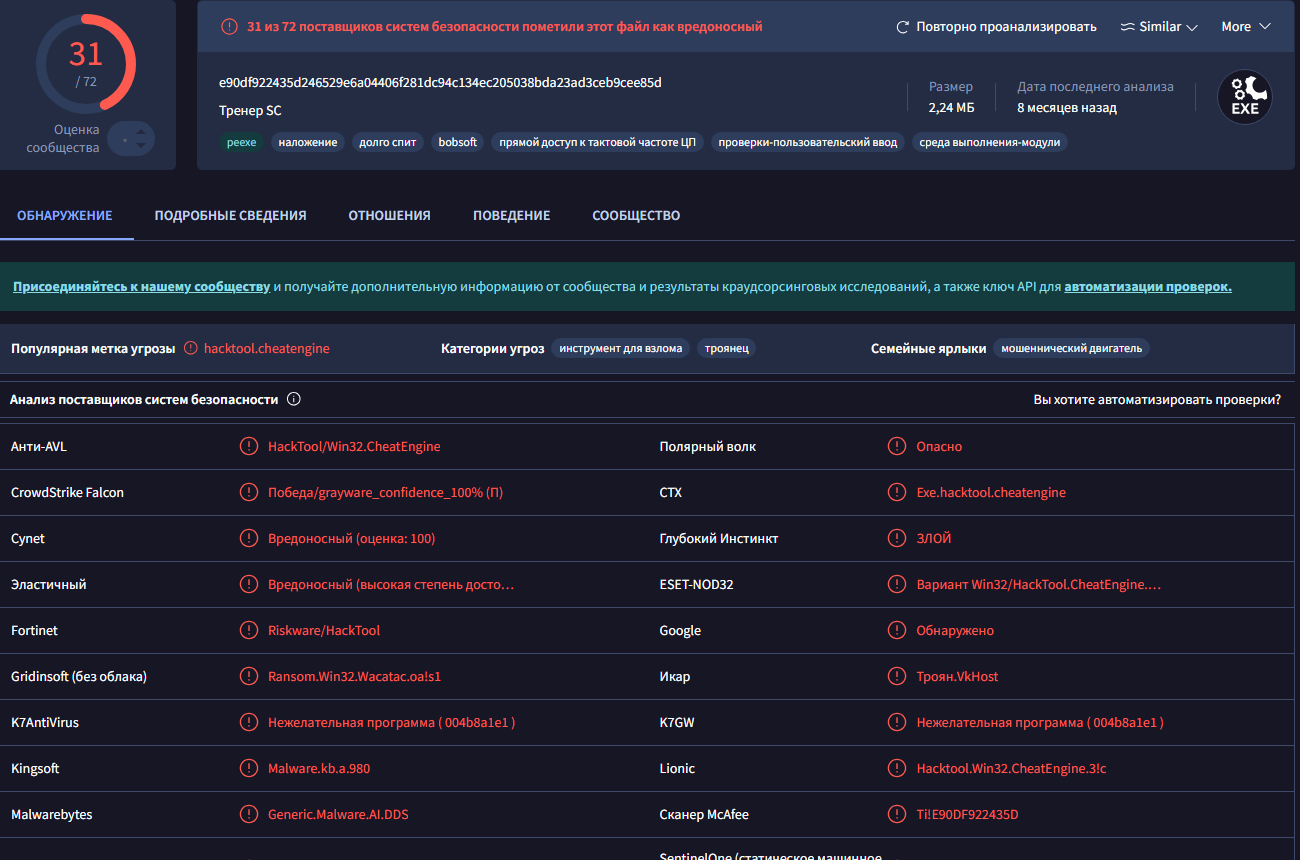Image resolution: width=1300 pixels, height=860 pixels.
Task: Select the bobsoft tag
Action: point(458,142)
